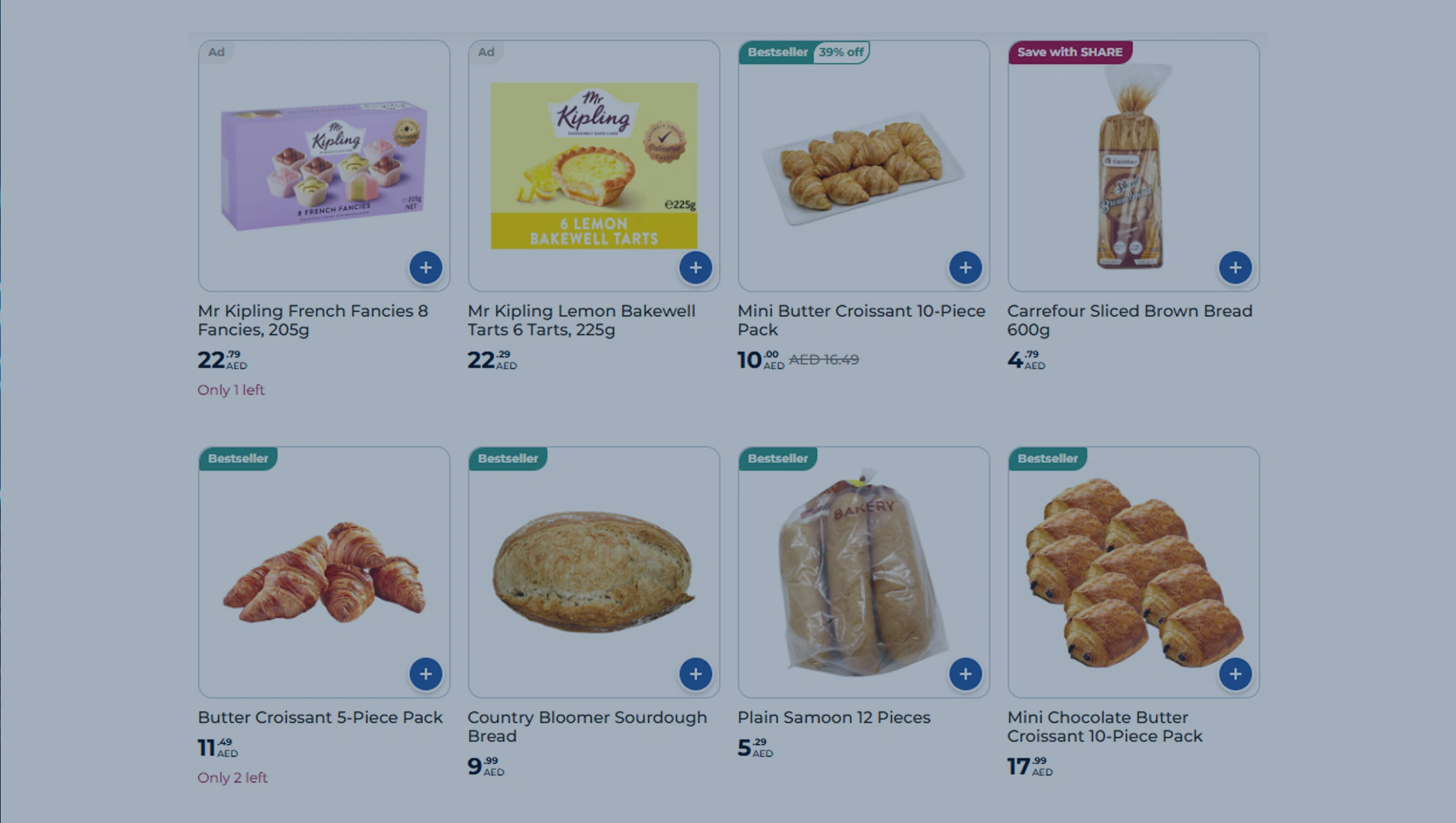Open Mr Kipling French Fancies product image
The image size is (1456, 823).
pos(324,165)
